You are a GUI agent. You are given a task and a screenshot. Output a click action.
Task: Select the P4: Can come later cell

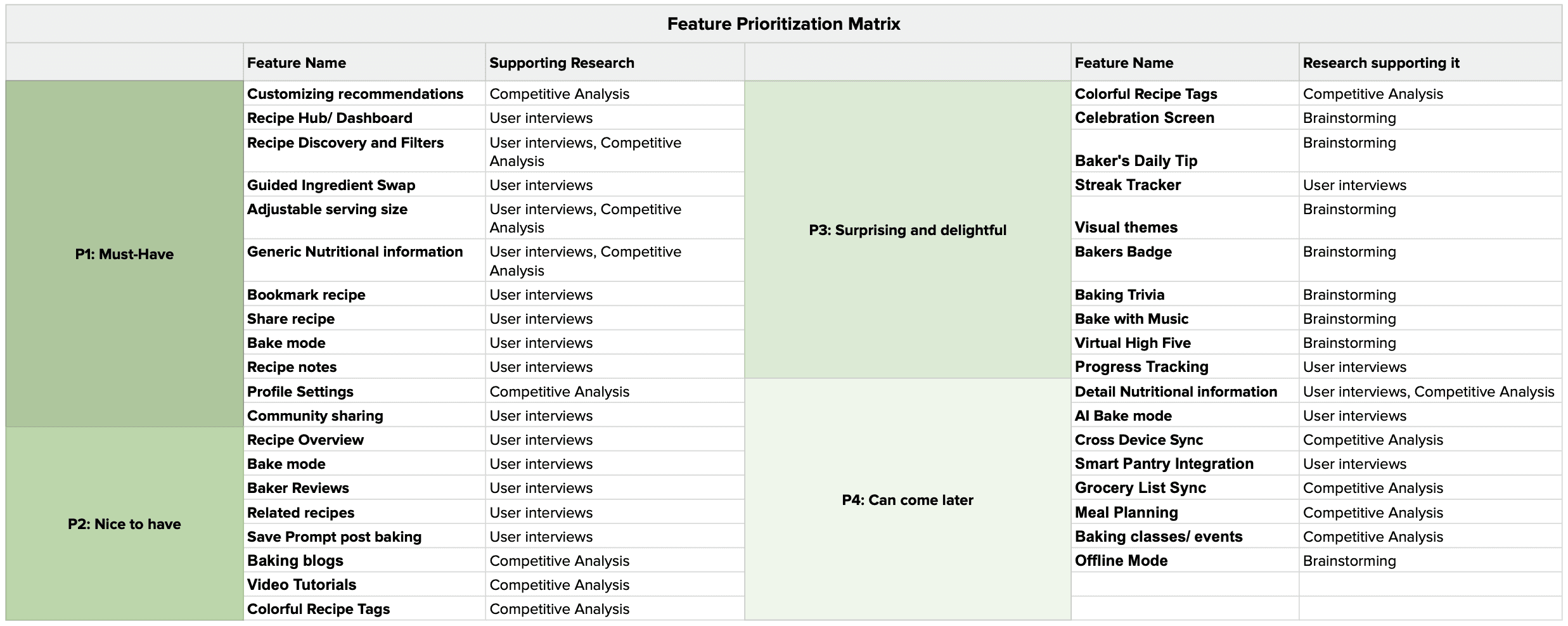click(907, 500)
